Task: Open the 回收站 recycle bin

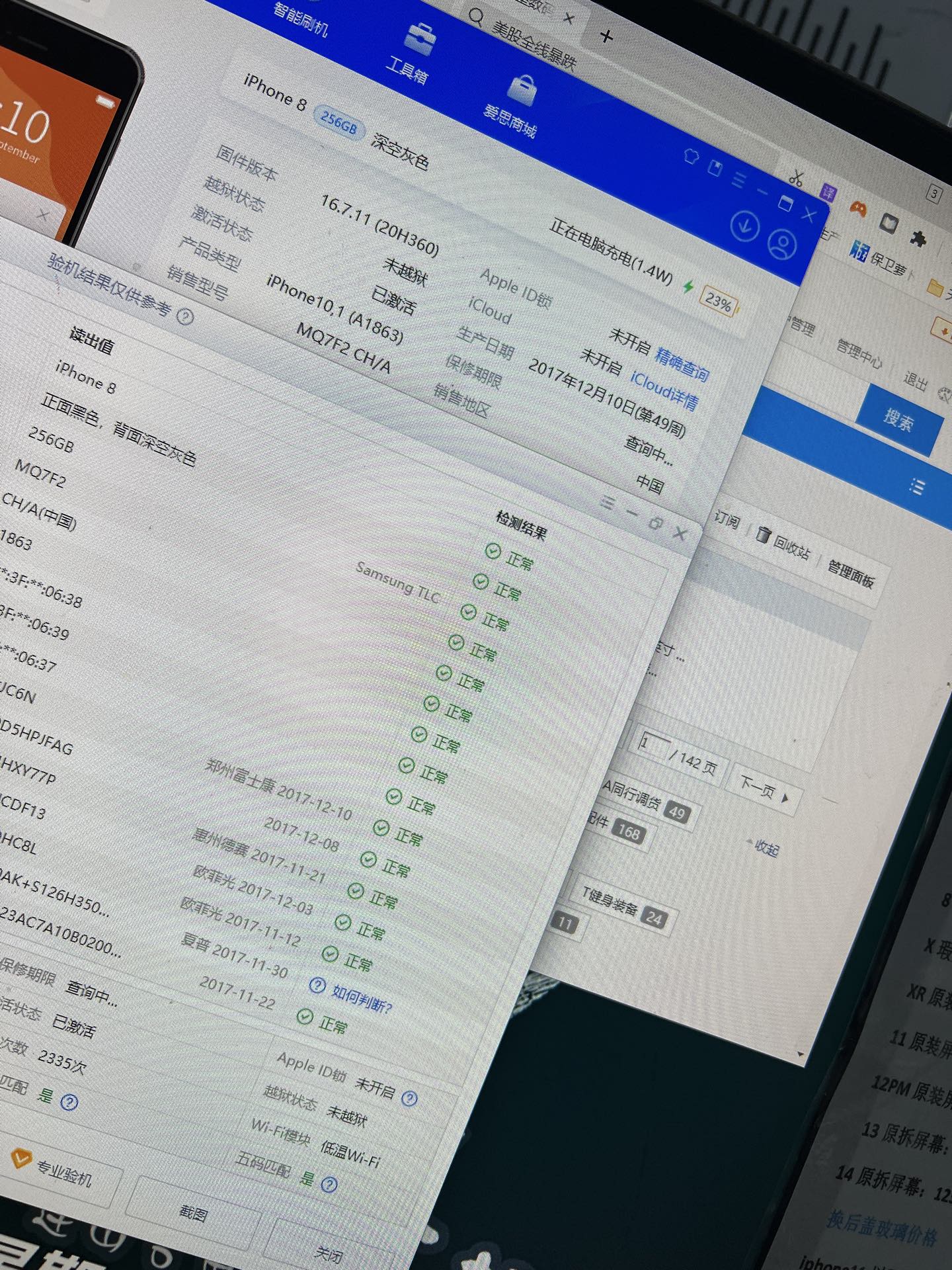Action: 783,542
